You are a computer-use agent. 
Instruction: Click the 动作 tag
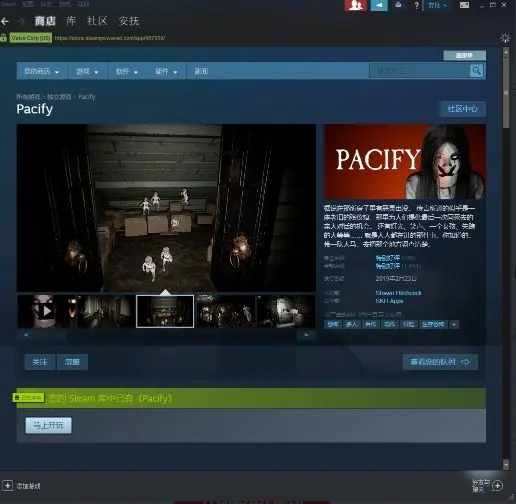coord(389,324)
